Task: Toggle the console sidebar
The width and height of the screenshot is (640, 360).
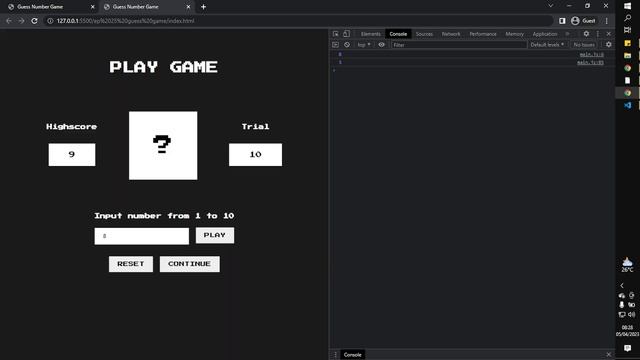Action: pyautogui.click(x=336, y=44)
